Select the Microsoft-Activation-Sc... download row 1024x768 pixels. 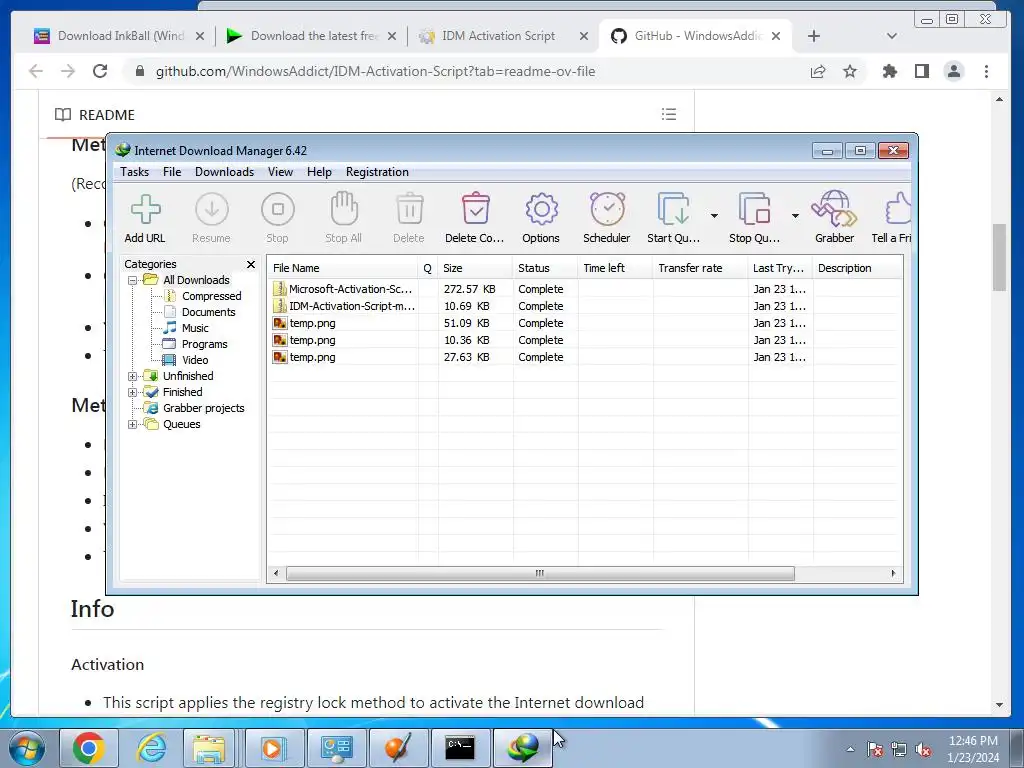(x=584, y=289)
